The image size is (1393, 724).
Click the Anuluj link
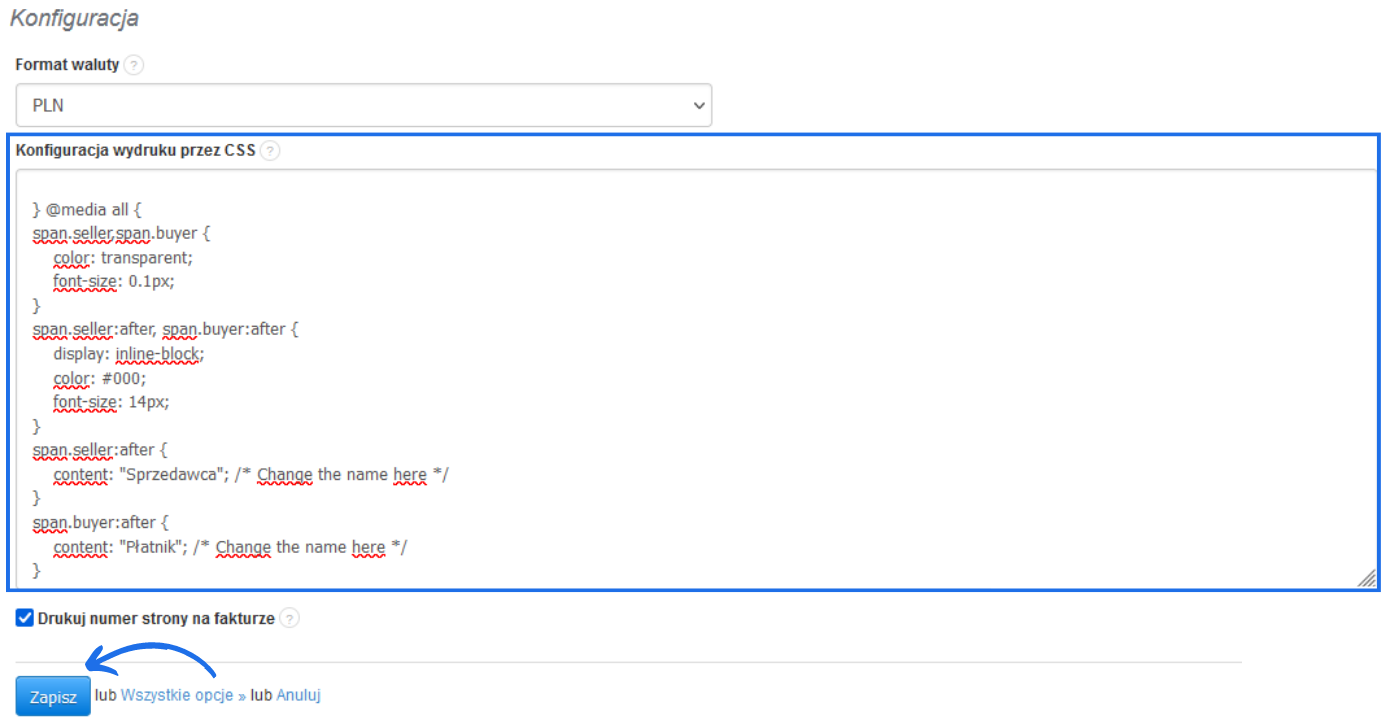tap(299, 695)
